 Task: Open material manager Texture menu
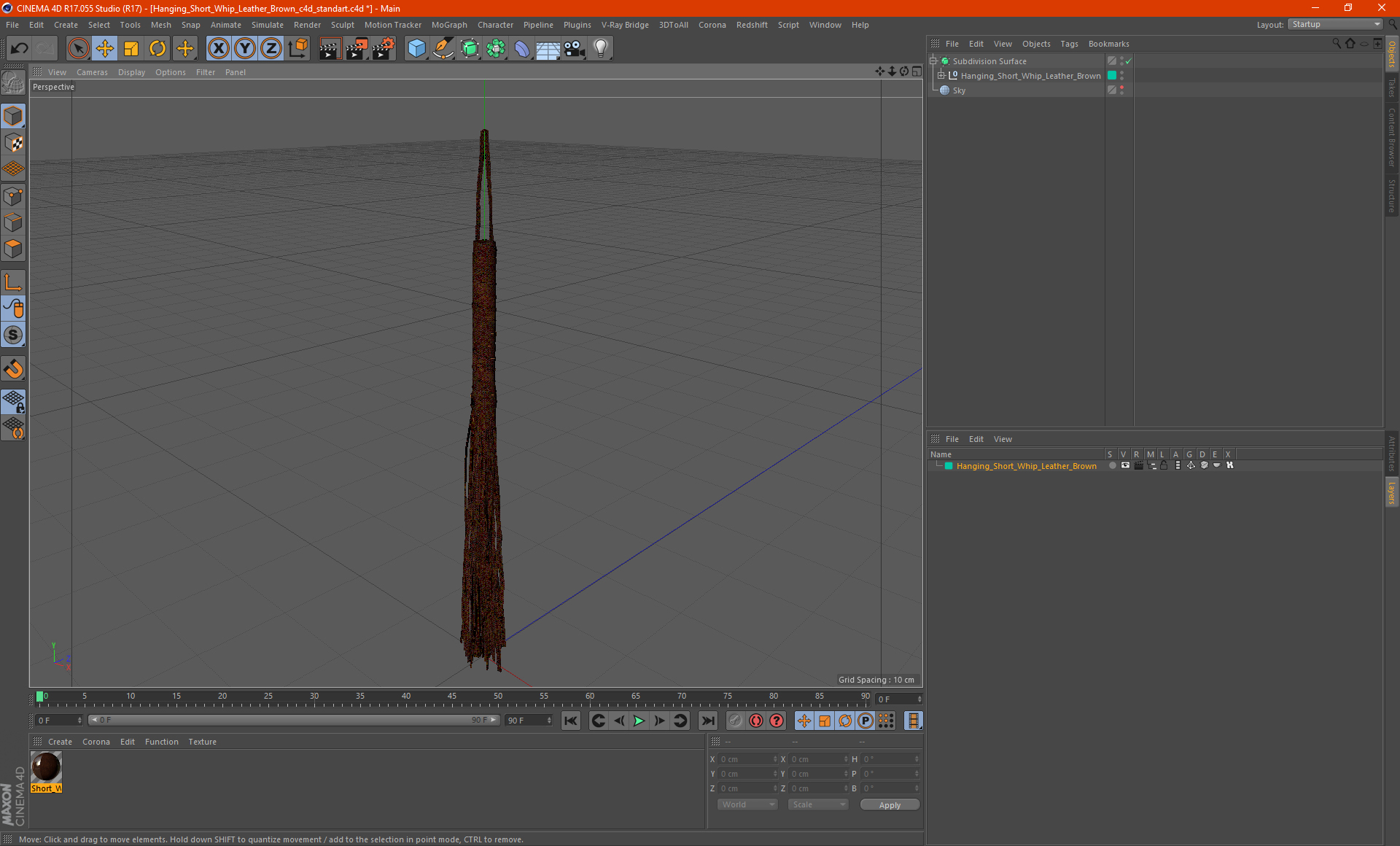202,742
